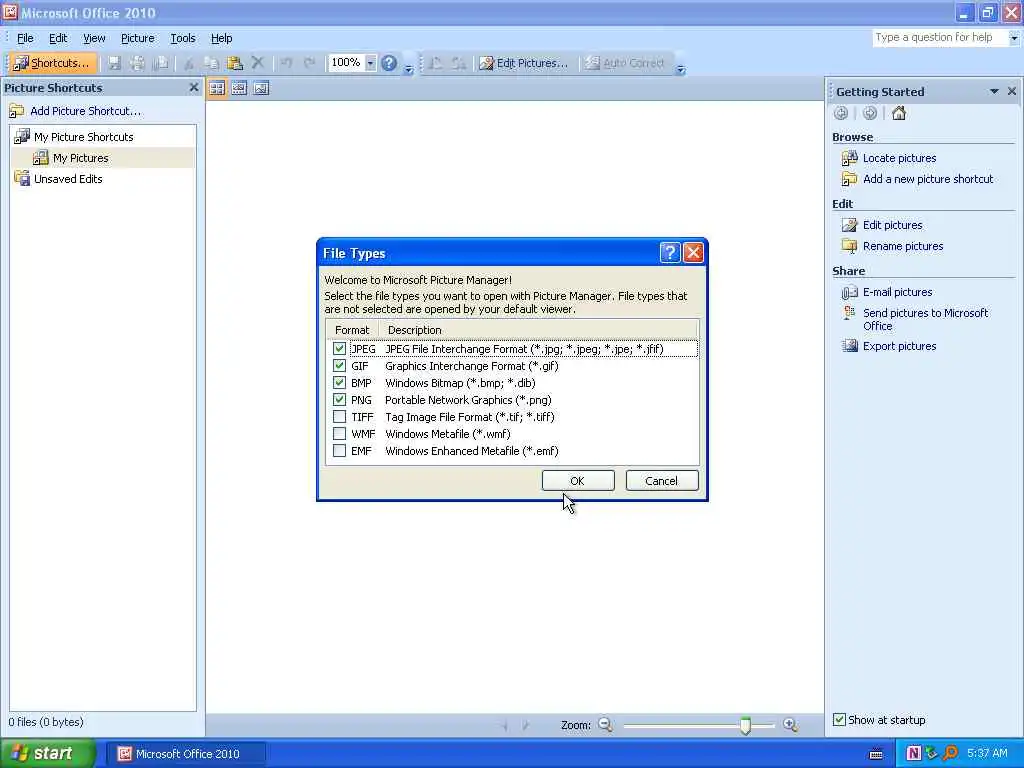
Task: Open Getting Started pane dropdown arrow
Action: coord(994,91)
